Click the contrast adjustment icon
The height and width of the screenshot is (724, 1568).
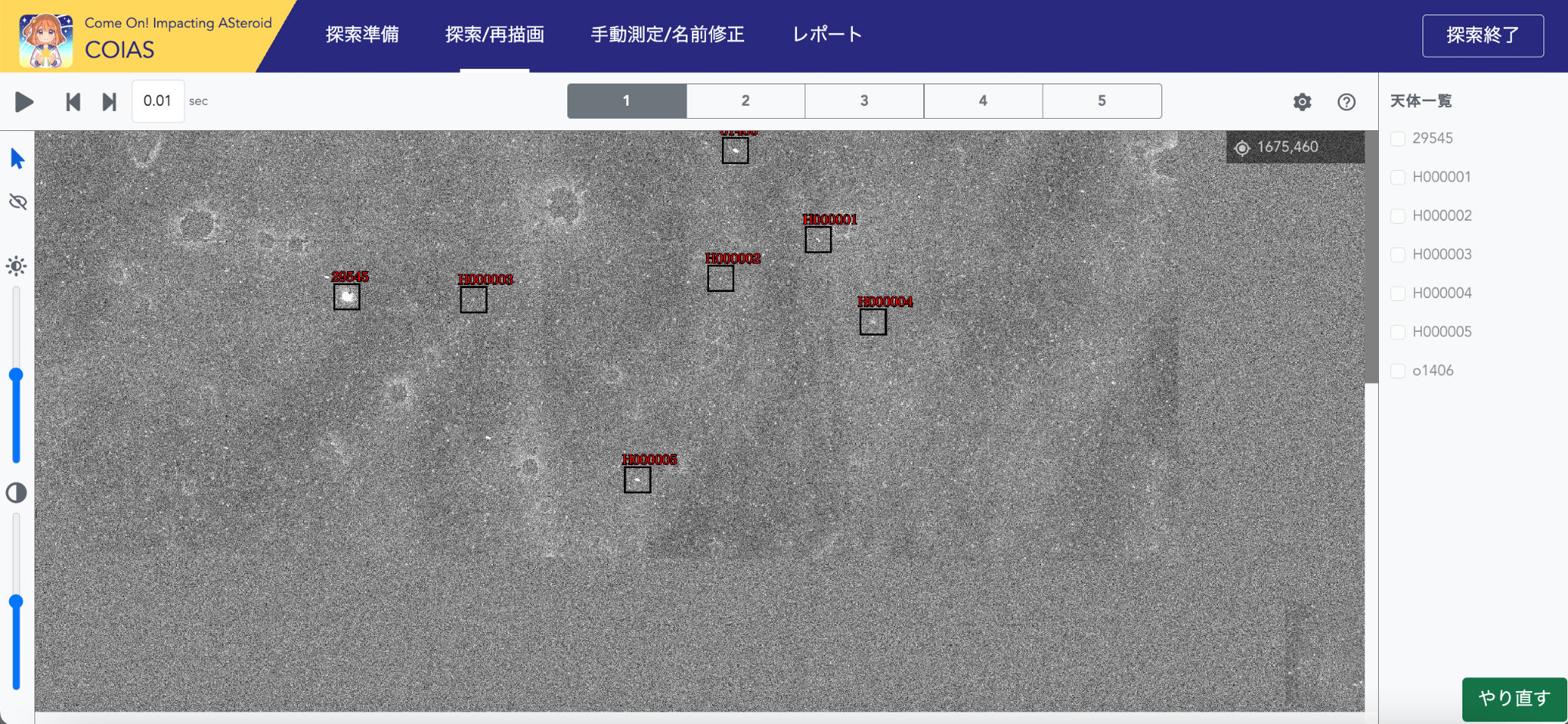pos(17,493)
